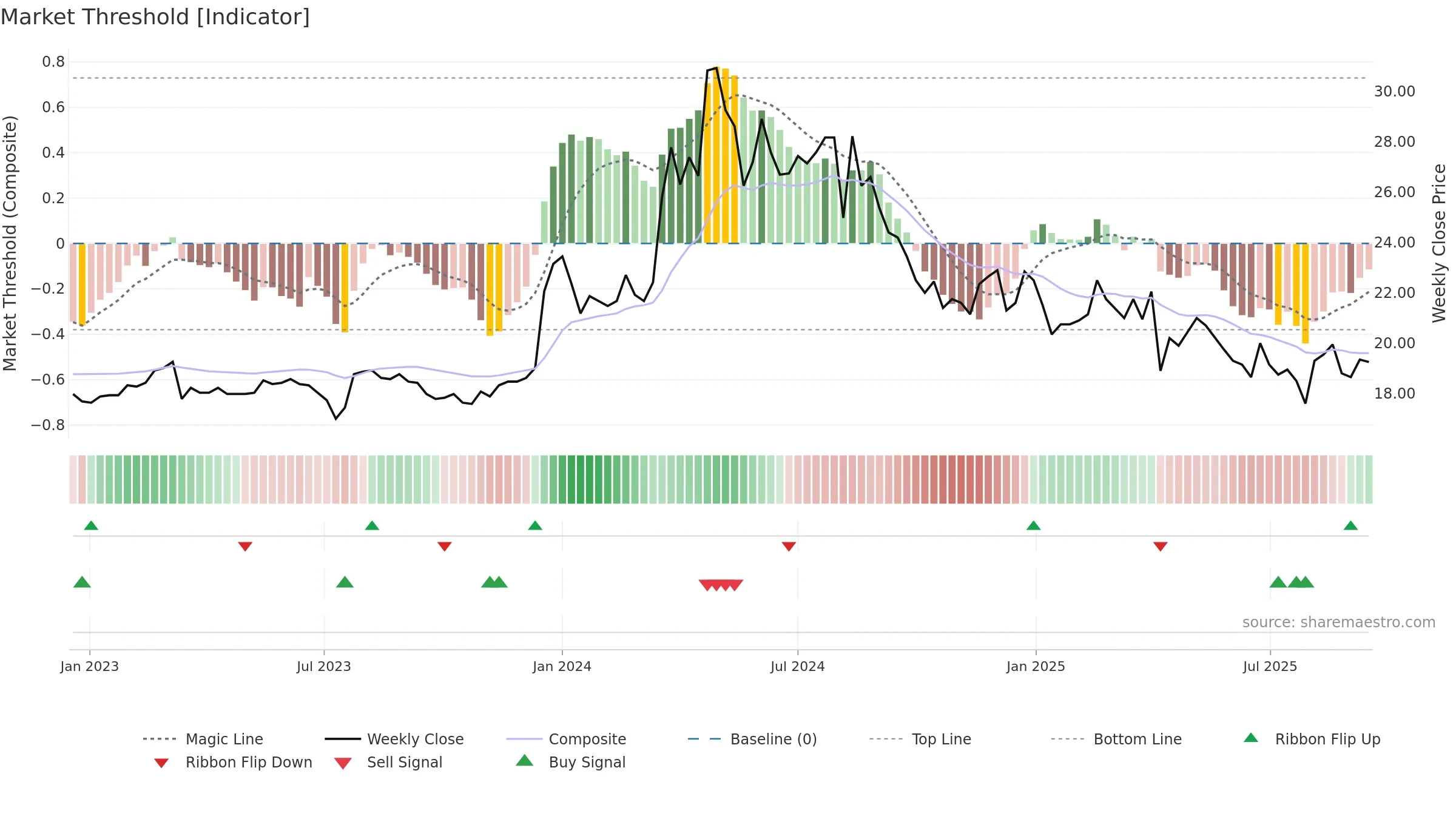The width and height of the screenshot is (1456, 819).
Task: Toggle the Top Line legend entry
Action: pyautogui.click(x=920, y=739)
